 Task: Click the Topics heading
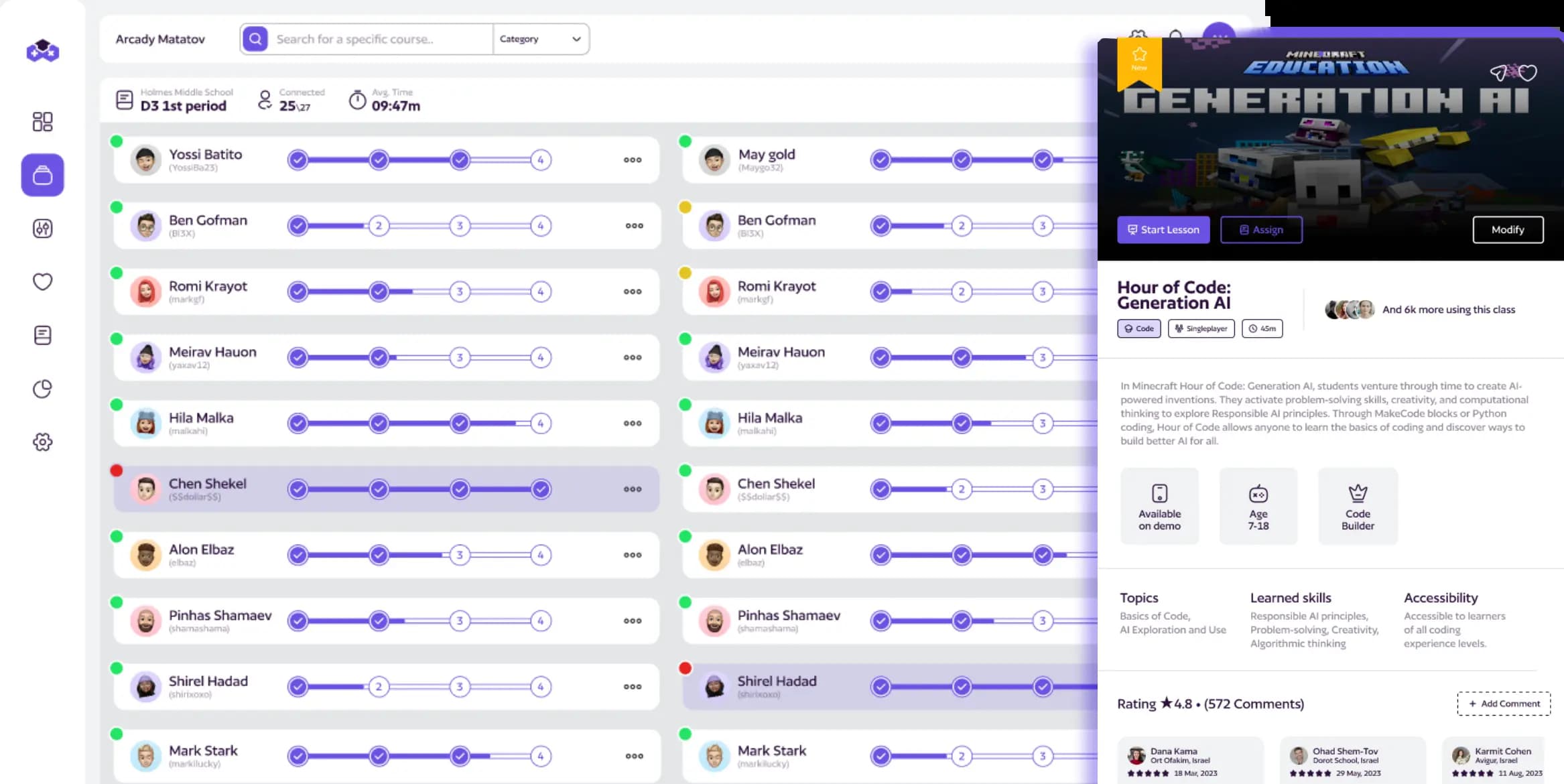(x=1138, y=597)
